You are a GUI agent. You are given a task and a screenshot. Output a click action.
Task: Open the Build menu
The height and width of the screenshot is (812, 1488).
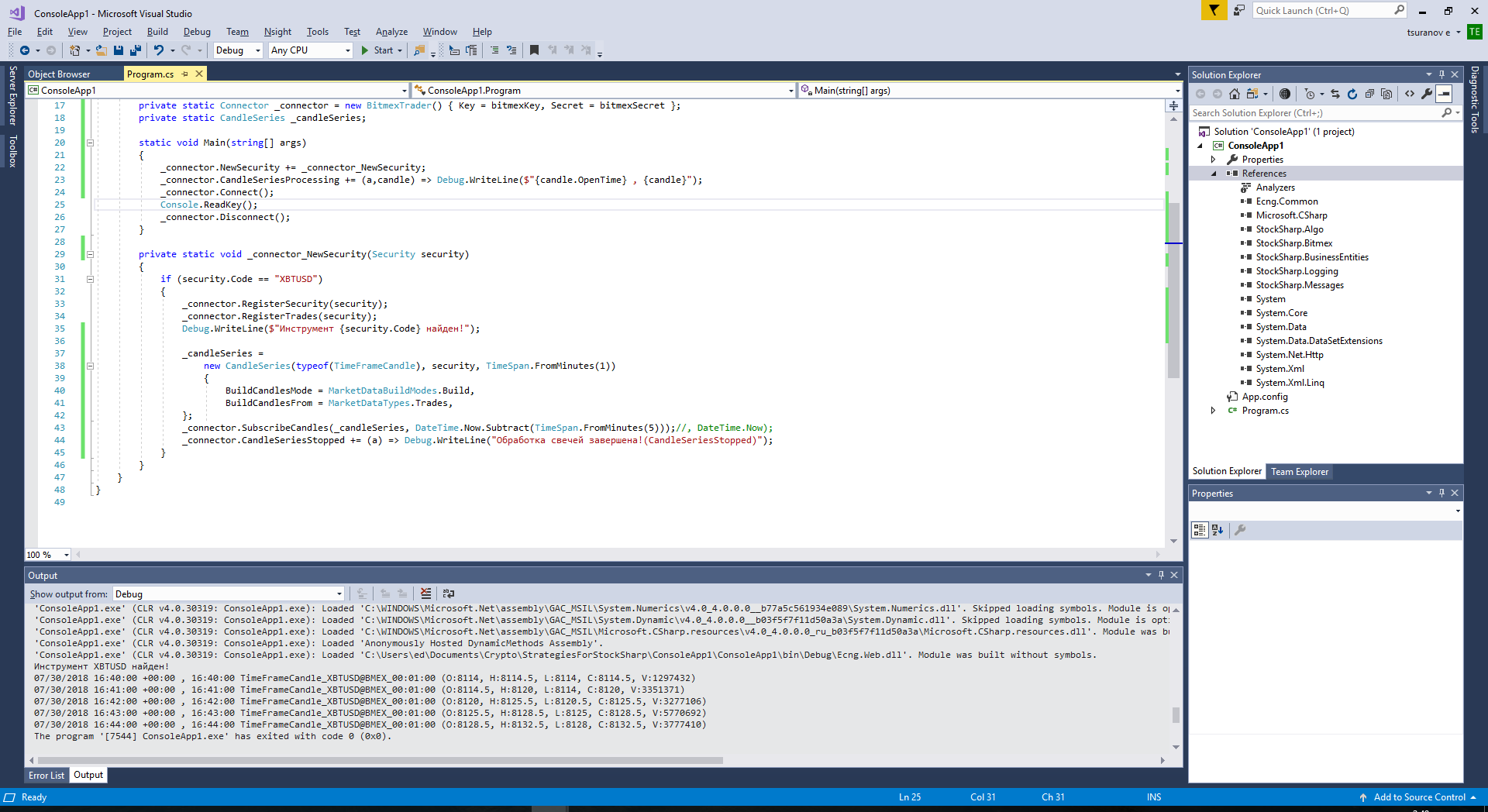(x=157, y=32)
